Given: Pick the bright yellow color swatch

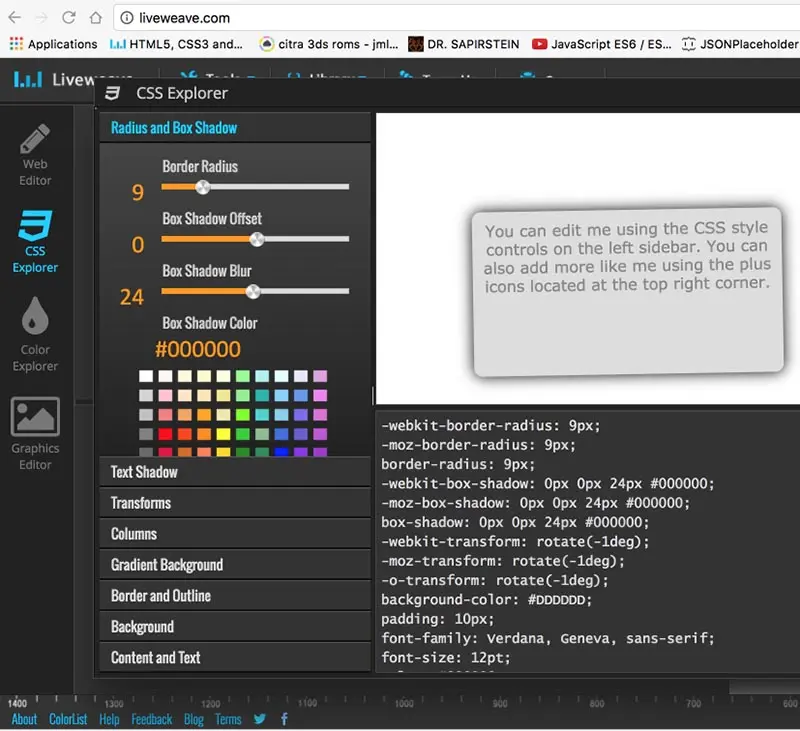Looking at the screenshot, I should [223, 434].
